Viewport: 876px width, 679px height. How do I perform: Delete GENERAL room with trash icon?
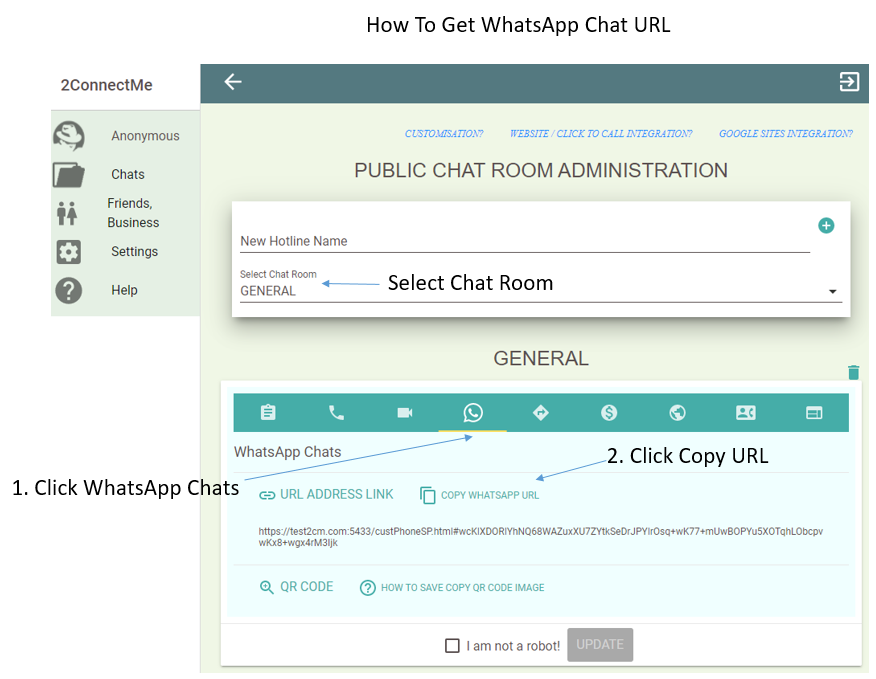853,372
